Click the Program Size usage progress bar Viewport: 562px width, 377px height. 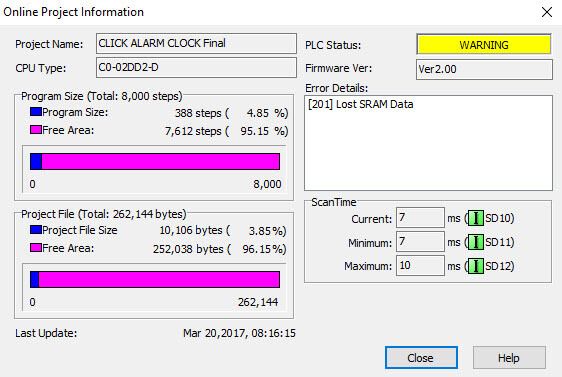pos(155,162)
